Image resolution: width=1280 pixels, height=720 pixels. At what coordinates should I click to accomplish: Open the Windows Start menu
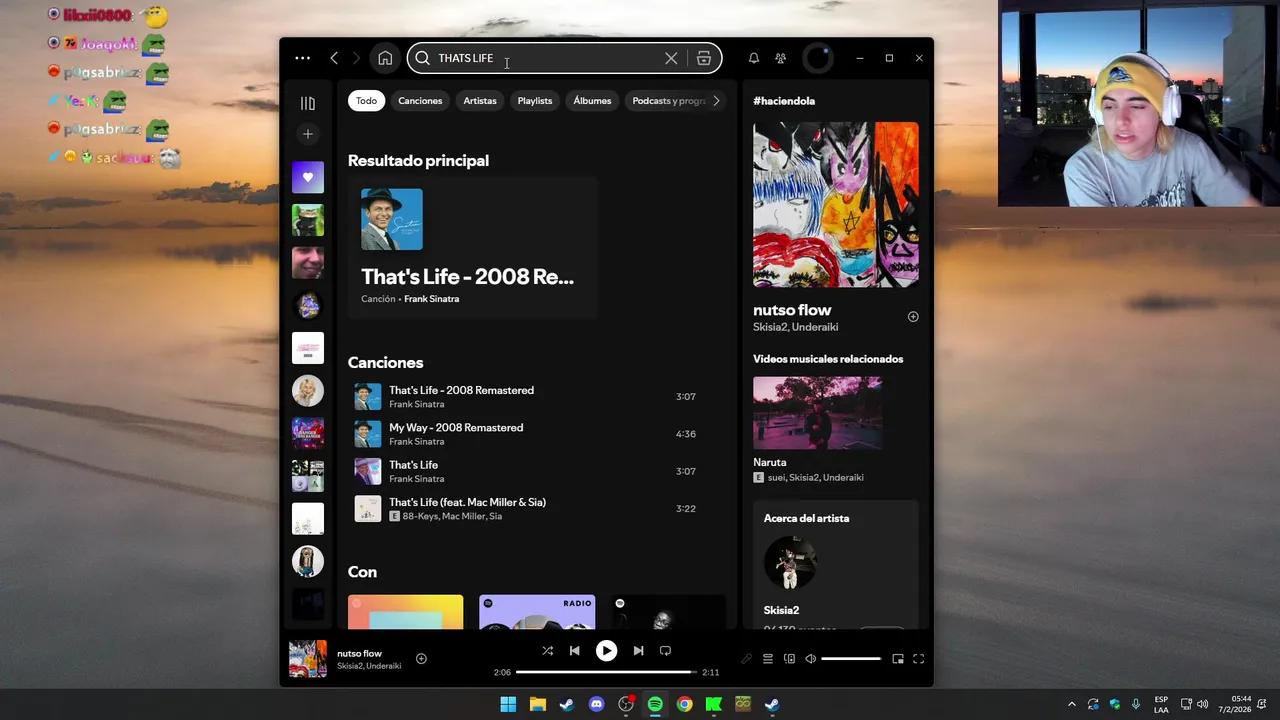click(508, 704)
